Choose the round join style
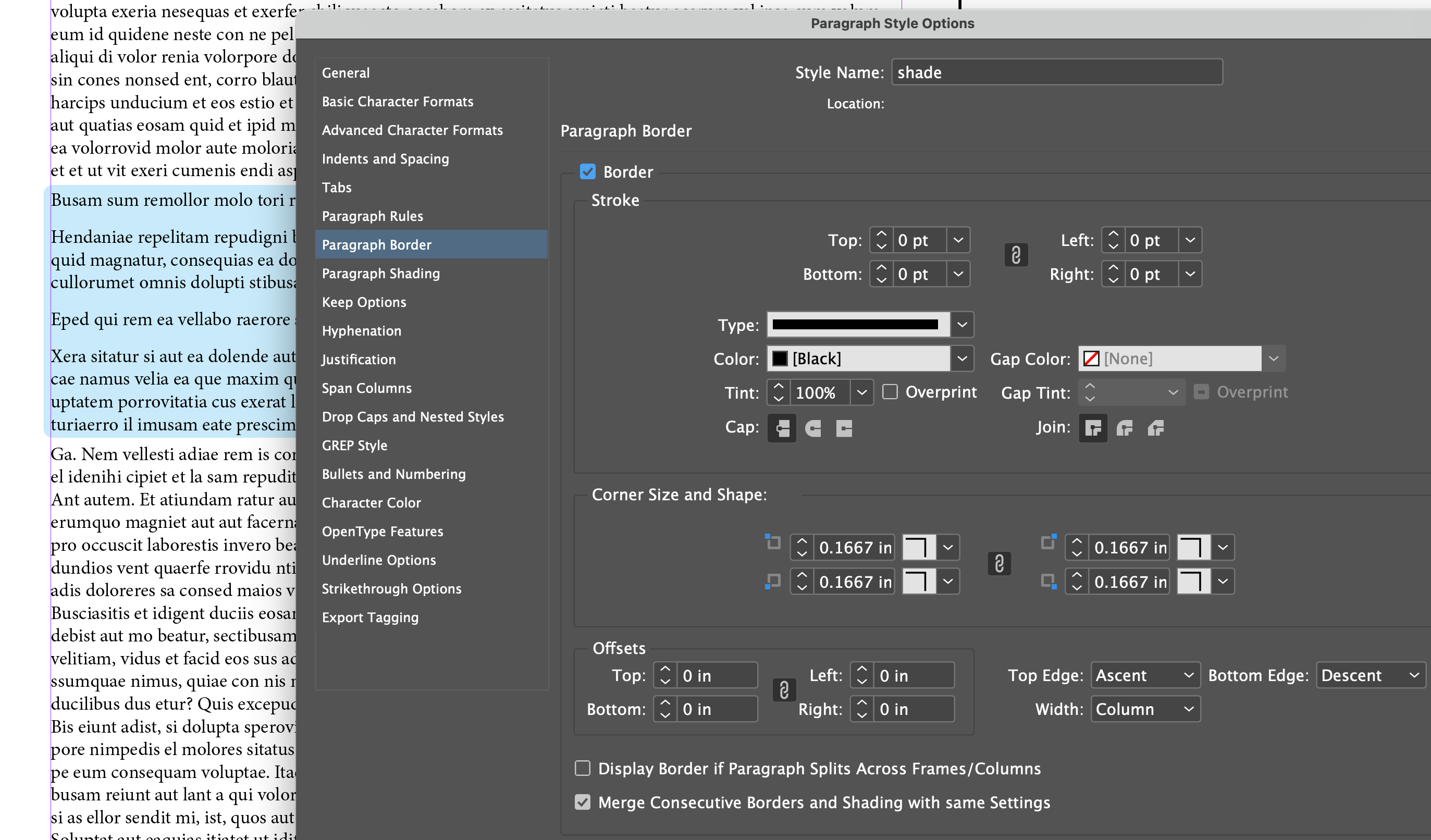Image resolution: width=1431 pixels, height=840 pixels. 1125,428
